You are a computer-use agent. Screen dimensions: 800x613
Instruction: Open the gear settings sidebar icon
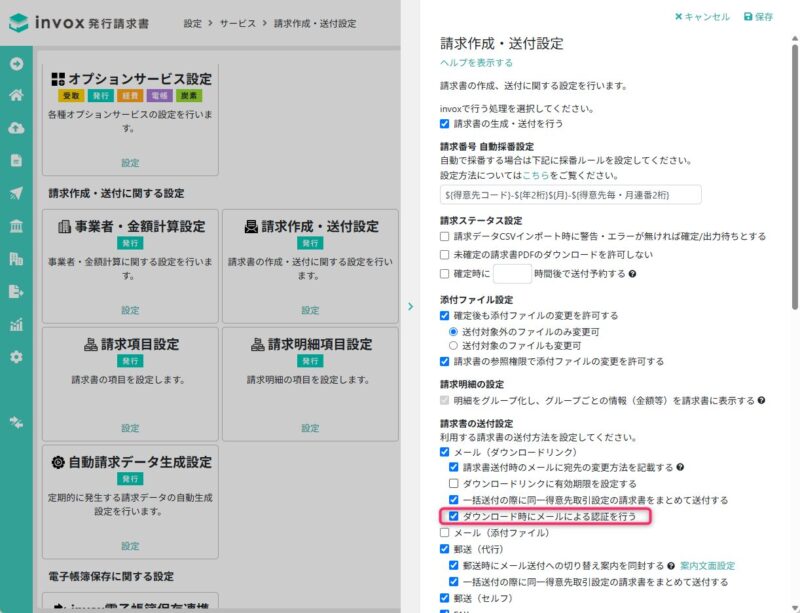coord(16,357)
